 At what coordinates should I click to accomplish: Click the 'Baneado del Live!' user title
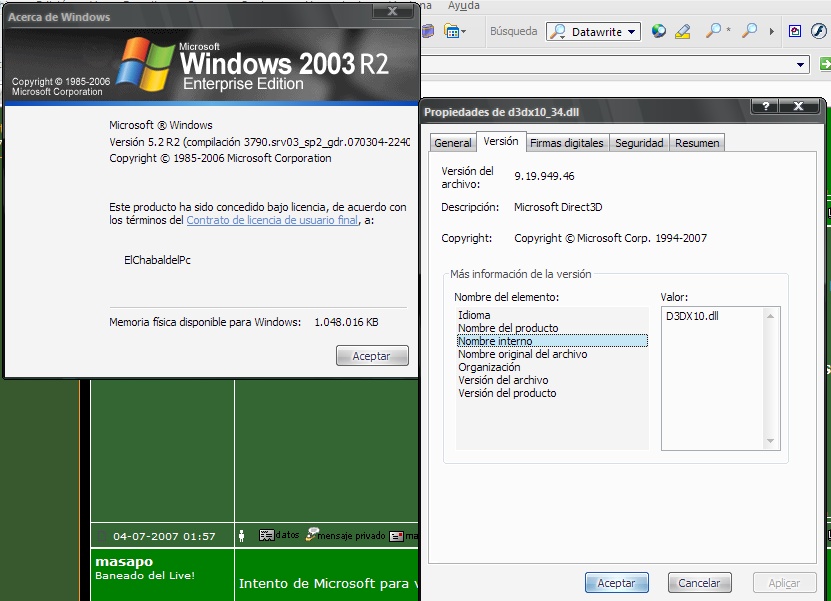[x=145, y=576]
